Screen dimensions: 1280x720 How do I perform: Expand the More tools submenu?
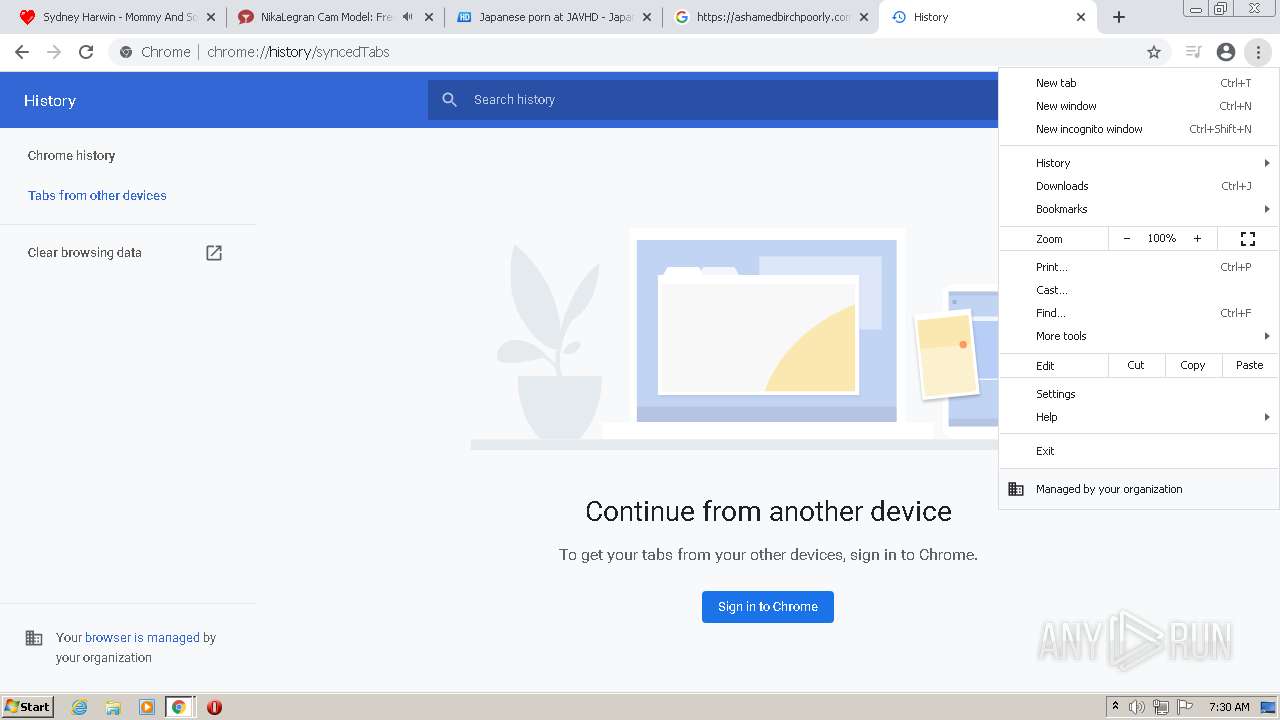pos(1138,336)
